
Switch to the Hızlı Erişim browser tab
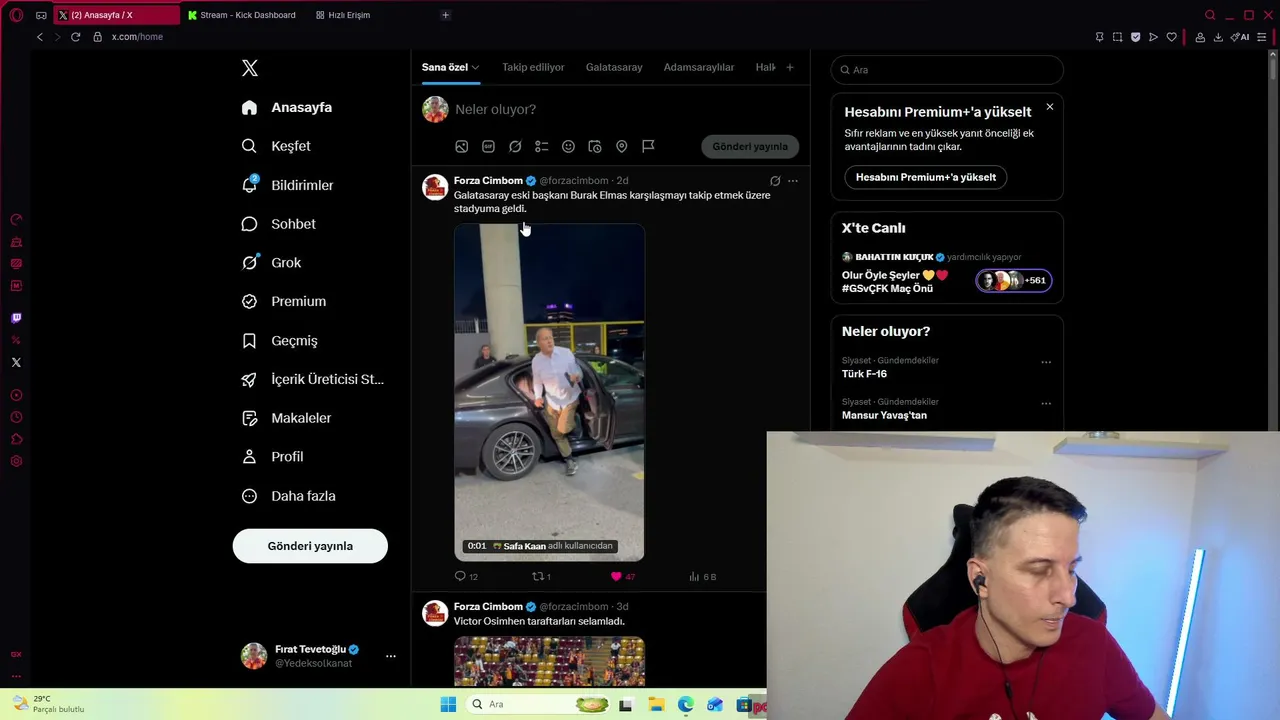tap(342, 15)
